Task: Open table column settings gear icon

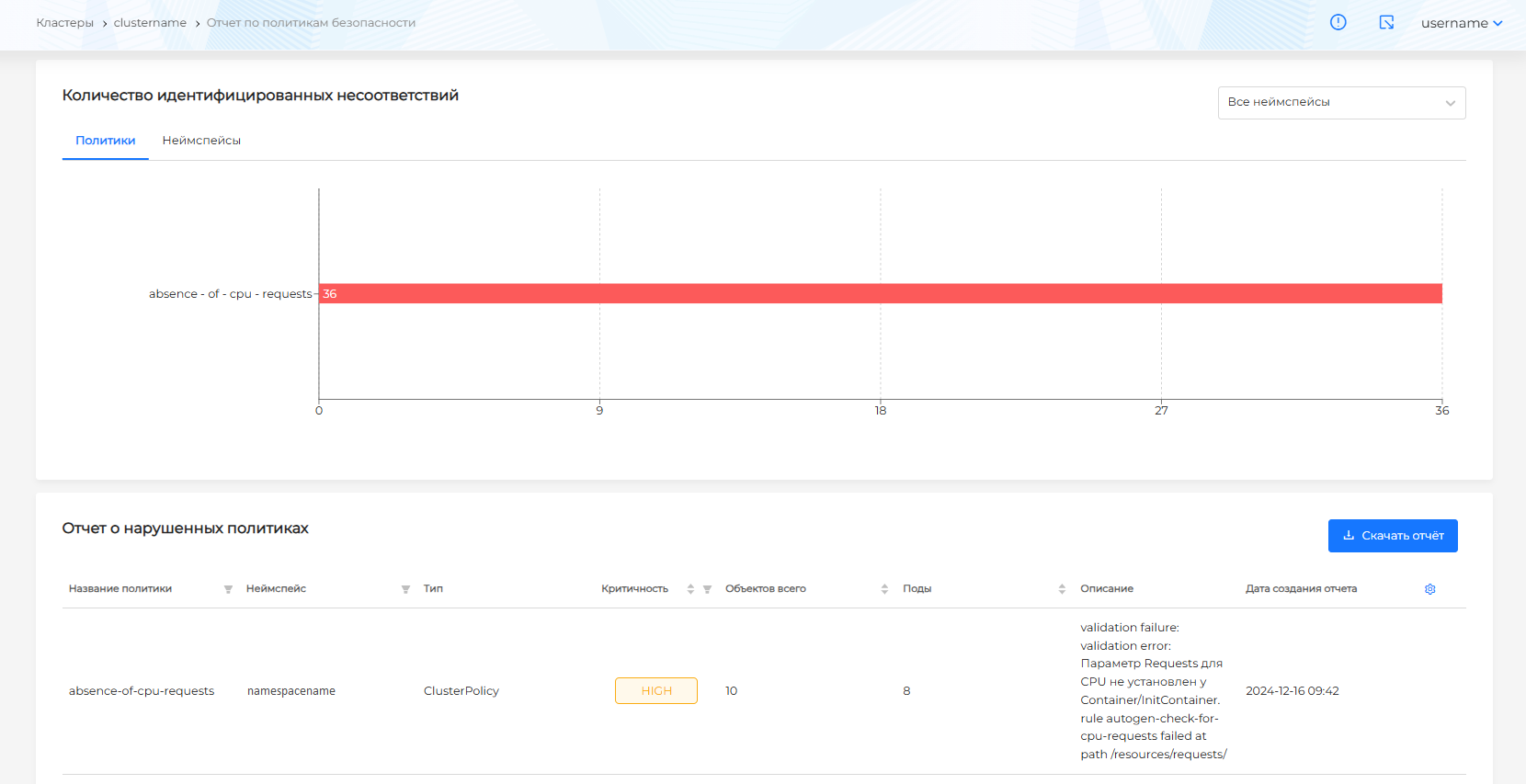Action: pos(1429,589)
